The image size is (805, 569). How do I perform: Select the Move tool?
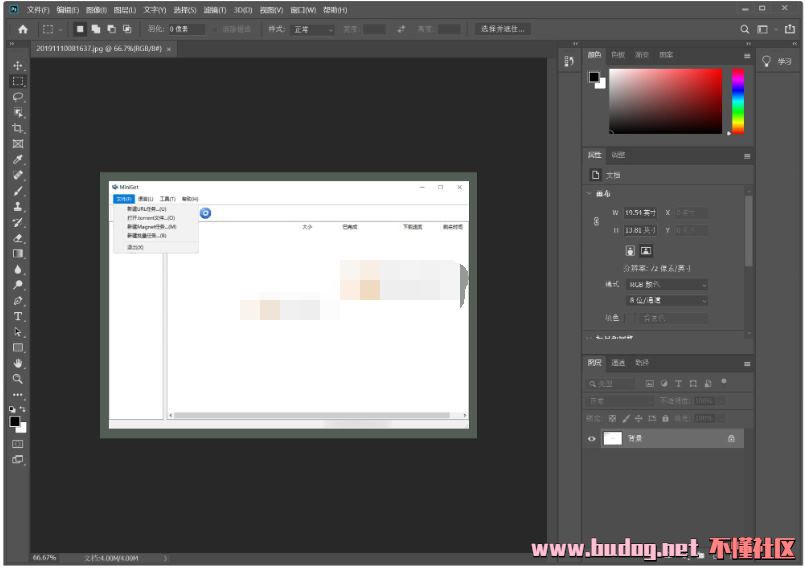click(17, 66)
